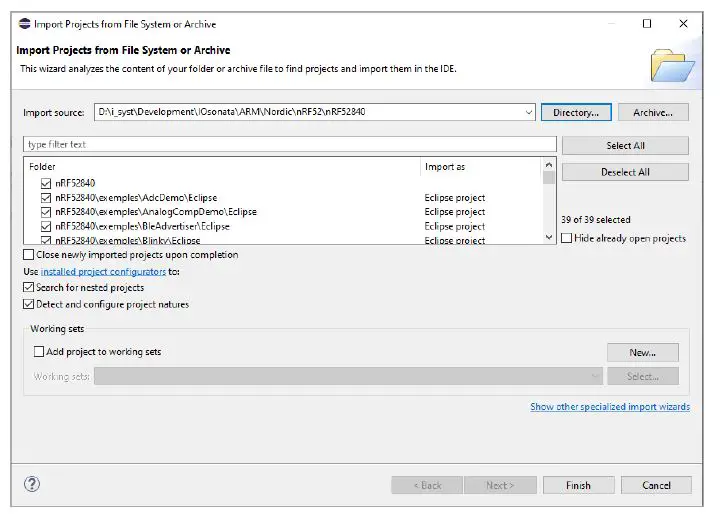The height and width of the screenshot is (525, 722).
Task: Show other specialized import wizards
Action: click(609, 407)
